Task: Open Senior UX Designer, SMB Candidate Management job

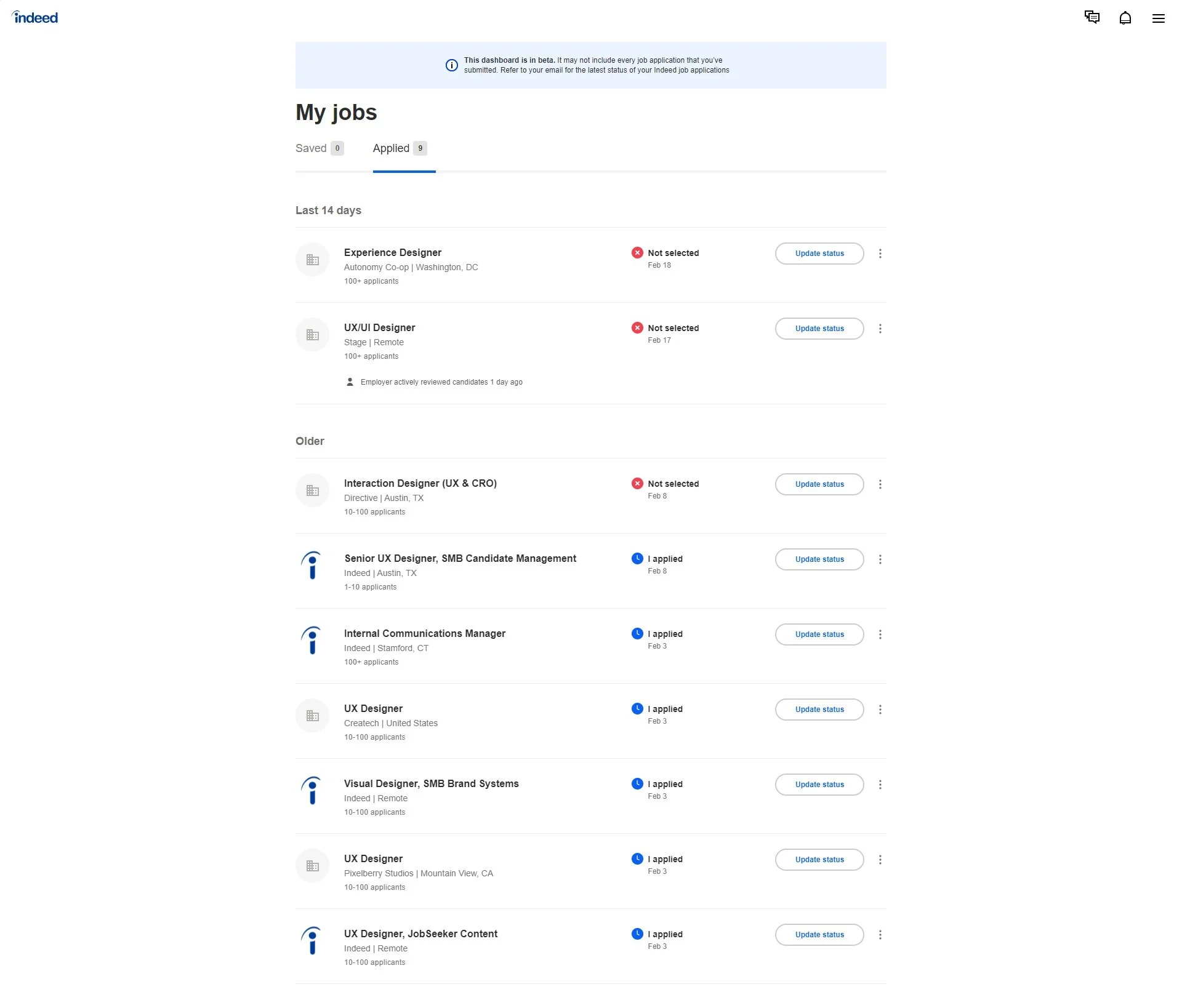Action: 460,558
